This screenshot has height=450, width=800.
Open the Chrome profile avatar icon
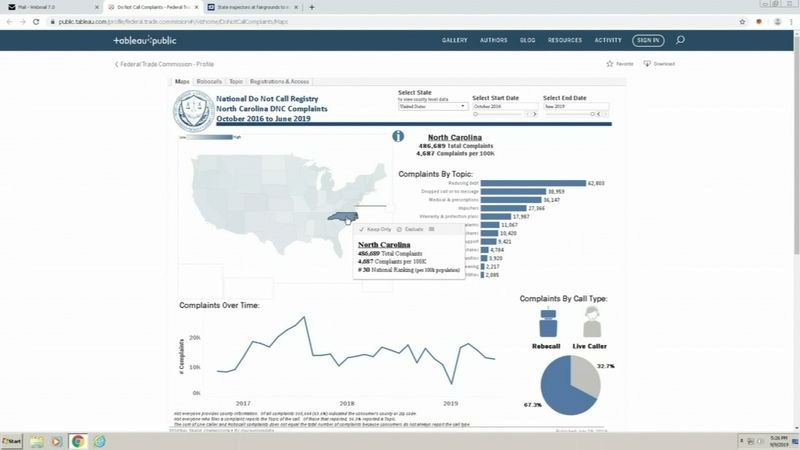(778, 21)
